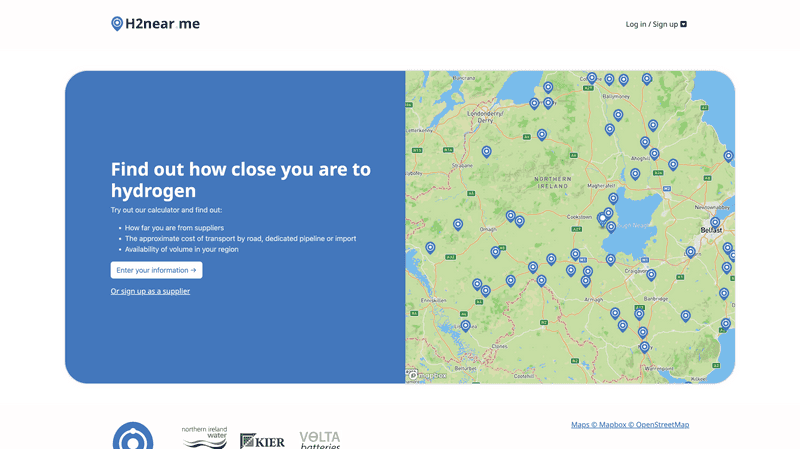Select the white highlighted pin beside Lough Neagh
The image size is (800, 449).
[603, 219]
